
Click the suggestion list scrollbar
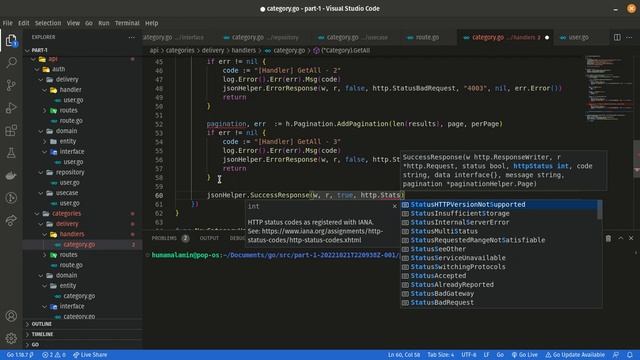pyautogui.click(x=600, y=210)
